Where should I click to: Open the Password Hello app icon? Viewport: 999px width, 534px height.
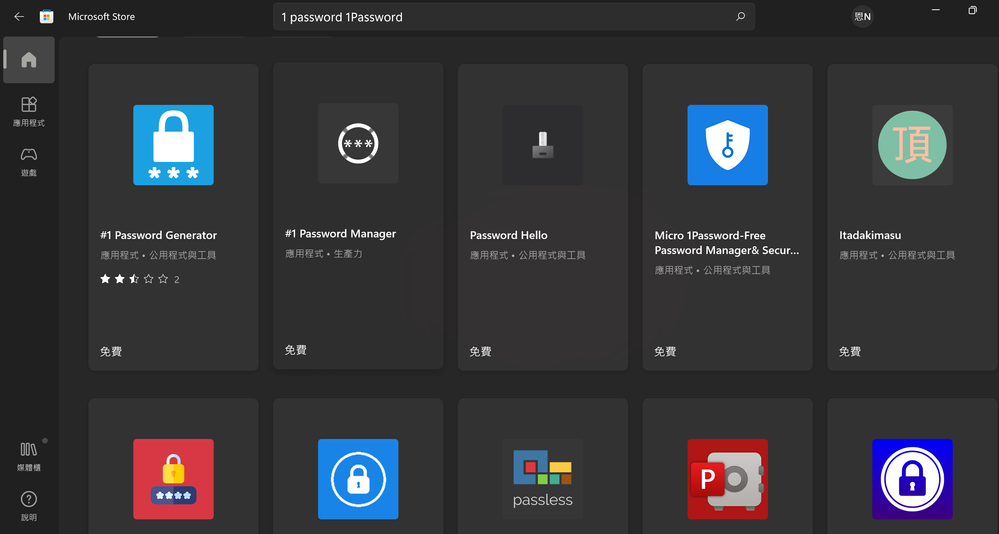[x=543, y=145]
